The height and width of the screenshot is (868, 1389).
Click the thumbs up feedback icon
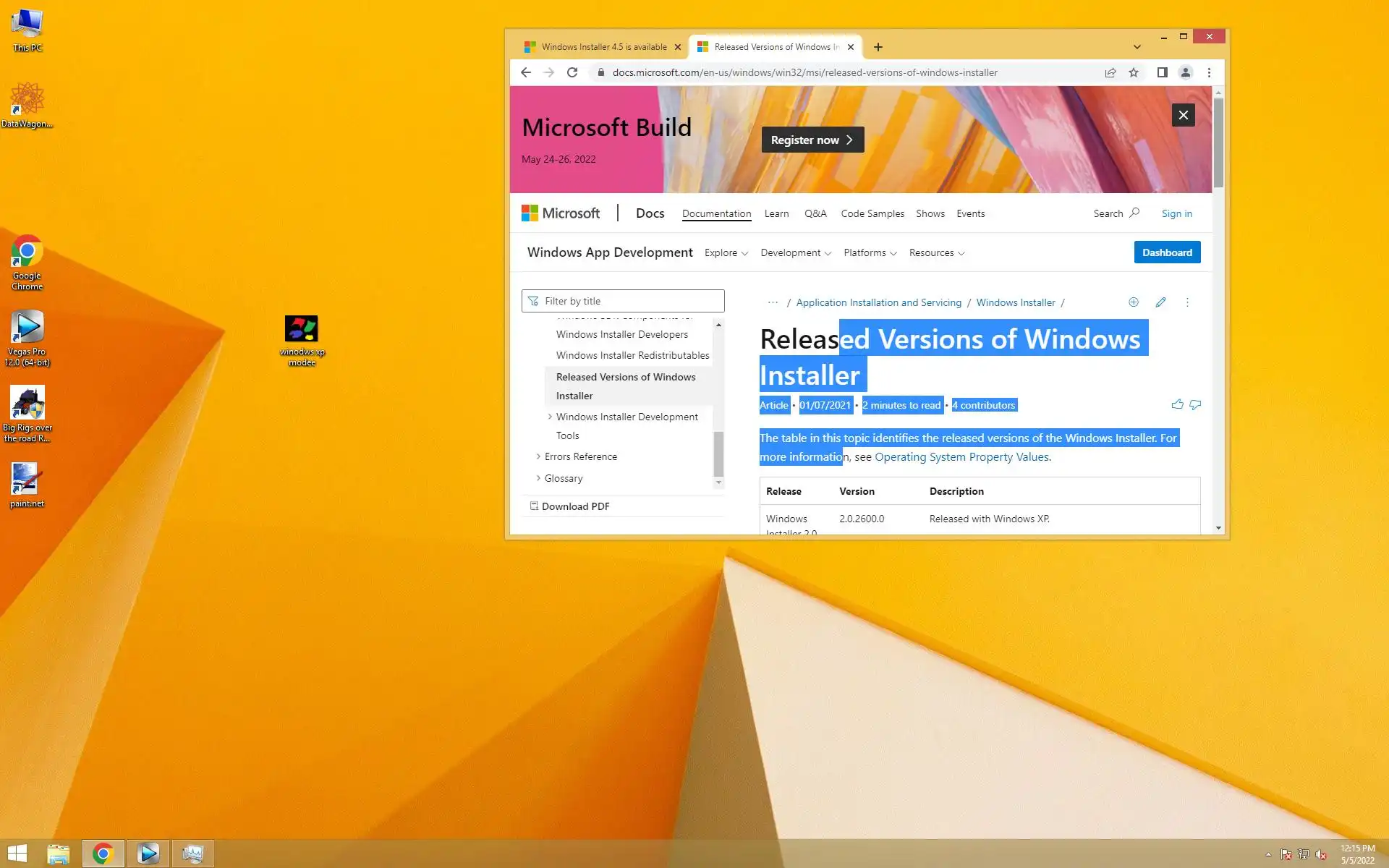click(1177, 404)
